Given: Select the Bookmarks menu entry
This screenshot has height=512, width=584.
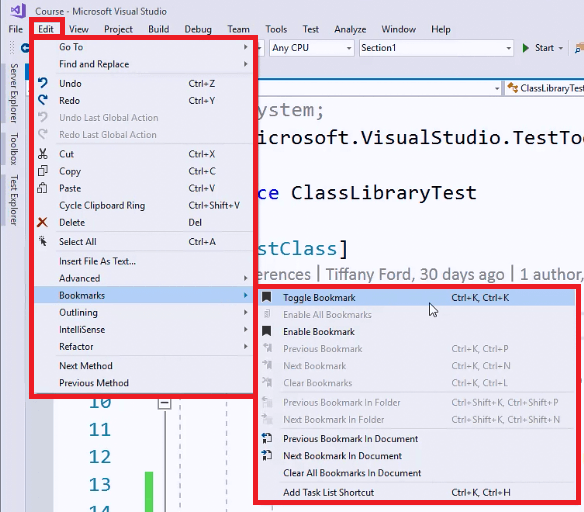Looking at the screenshot, I should pyautogui.click(x=143, y=295).
